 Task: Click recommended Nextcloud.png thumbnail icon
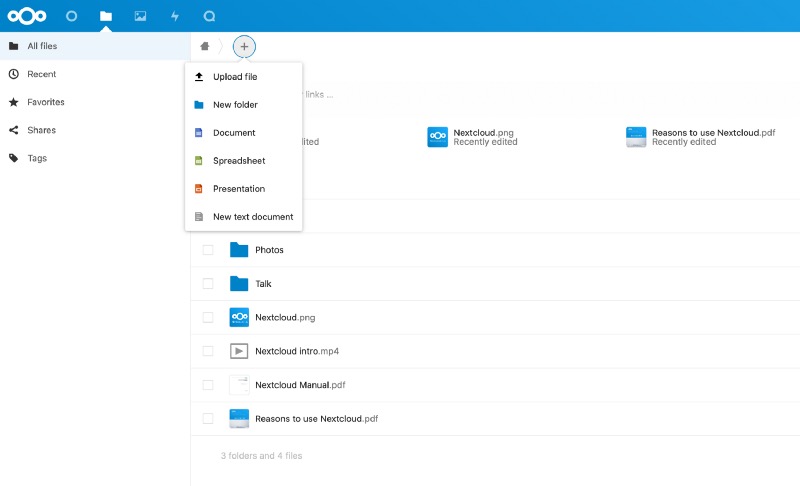pyautogui.click(x=438, y=137)
